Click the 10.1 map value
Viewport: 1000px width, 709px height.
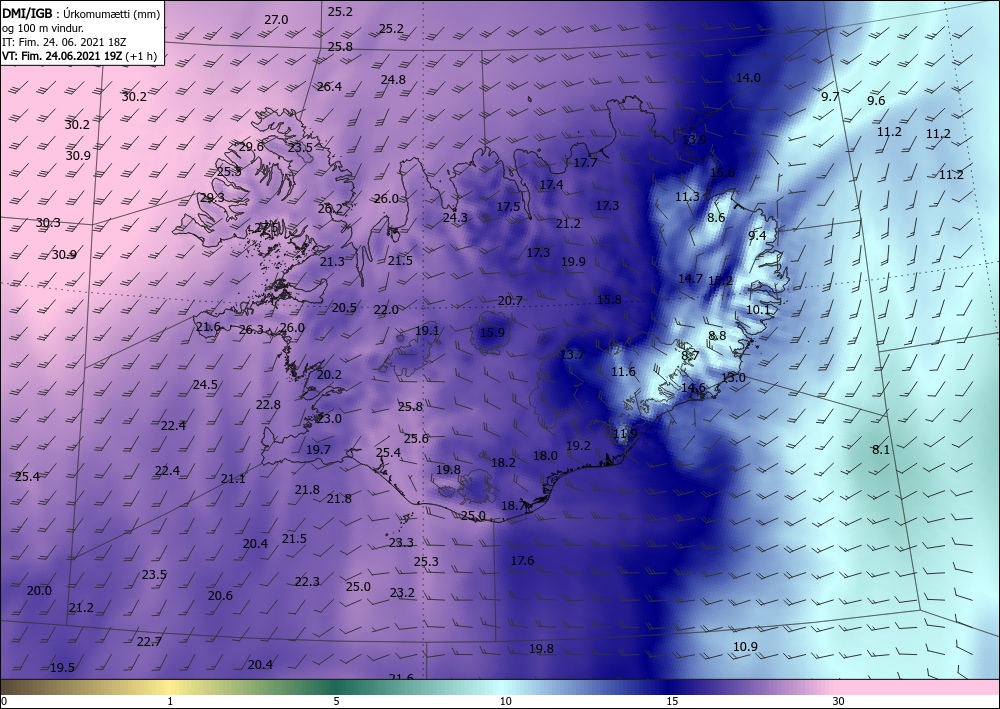[758, 310]
